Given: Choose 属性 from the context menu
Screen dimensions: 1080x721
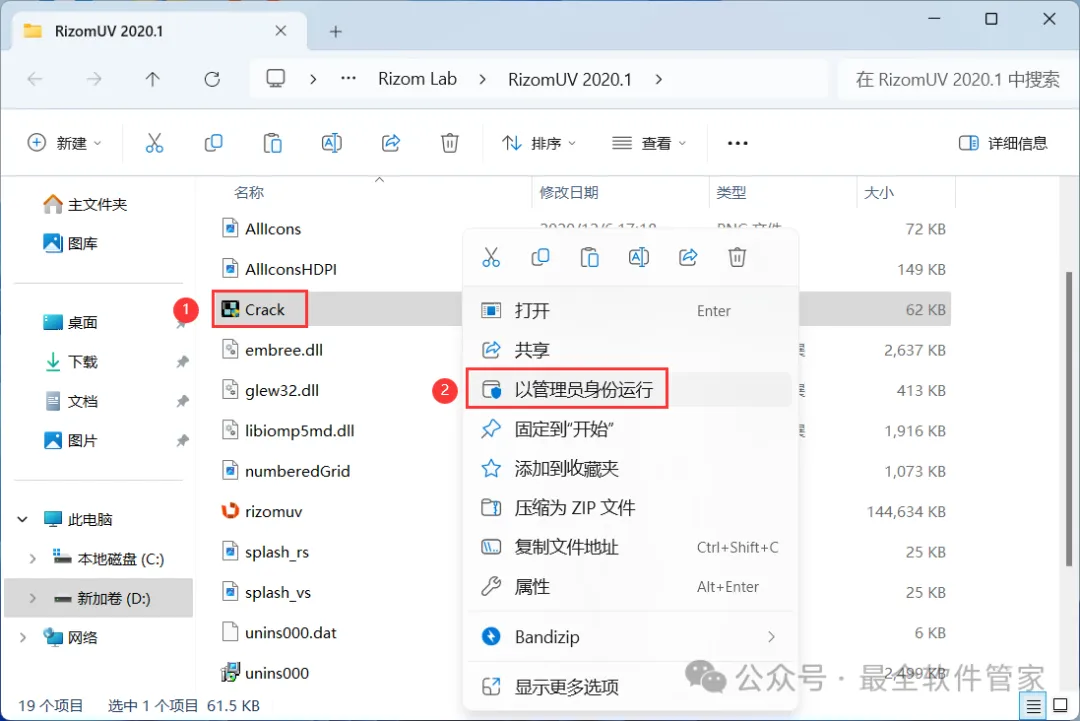Looking at the screenshot, I should (630, 587).
